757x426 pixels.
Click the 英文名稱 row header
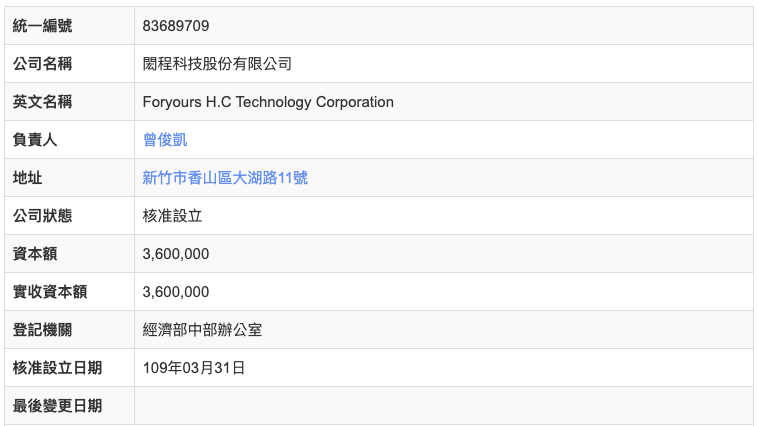(x=42, y=102)
